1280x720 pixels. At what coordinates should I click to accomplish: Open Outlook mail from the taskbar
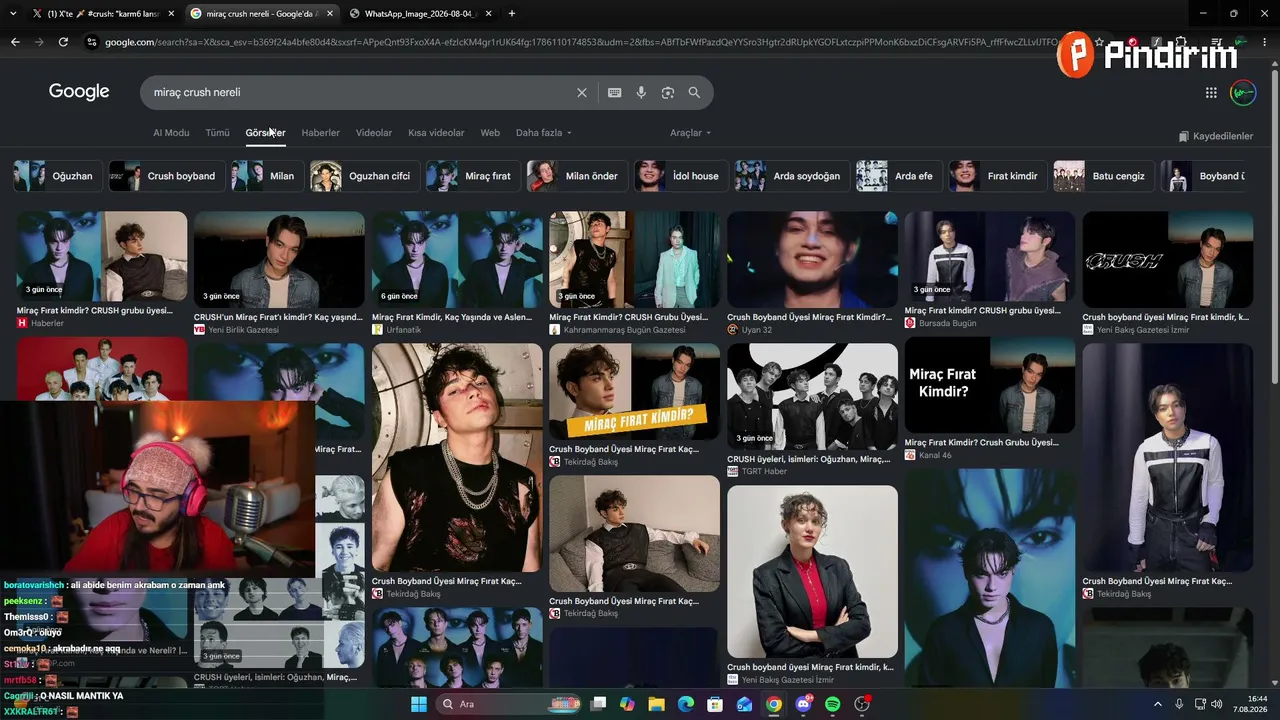[745, 704]
